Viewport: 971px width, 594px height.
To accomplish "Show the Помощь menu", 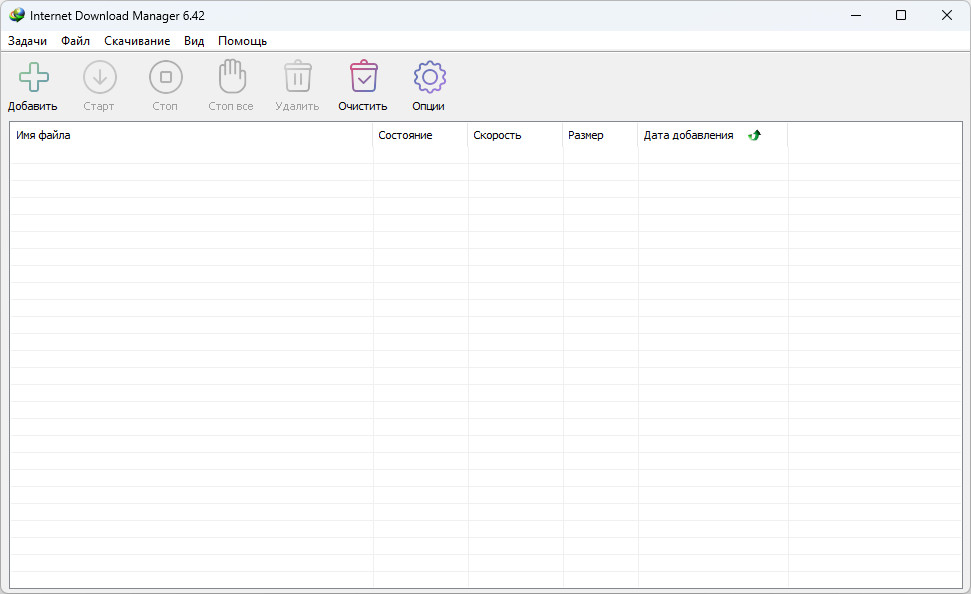I will (242, 41).
